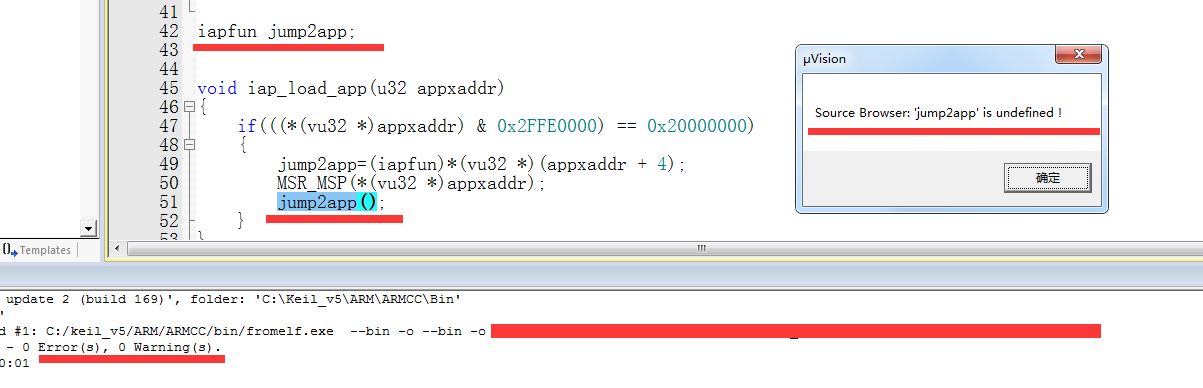Click the editor horizontal scroll-left arrow
1203x388 pixels.
click(118, 249)
